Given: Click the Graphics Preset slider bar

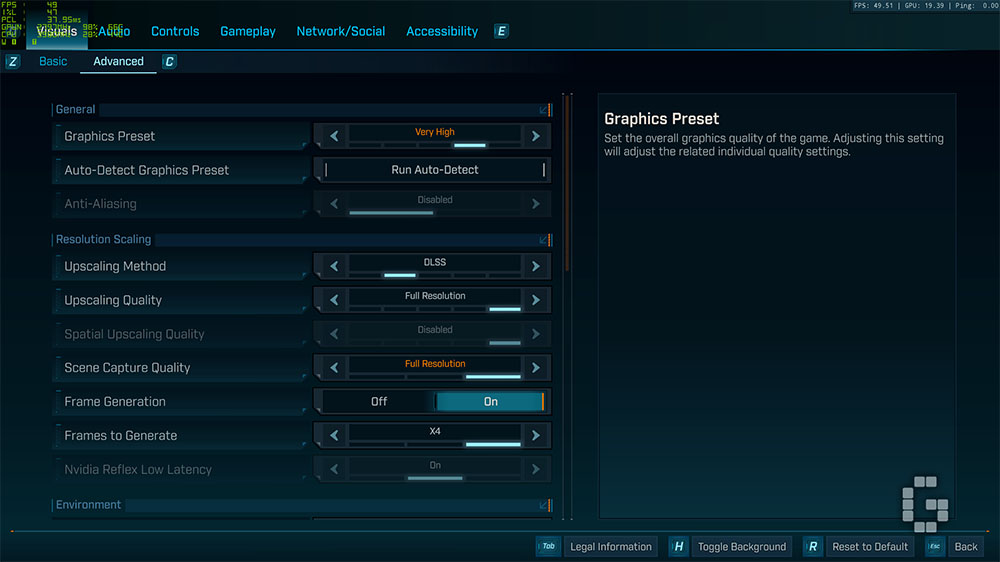Looking at the screenshot, I should (434, 145).
